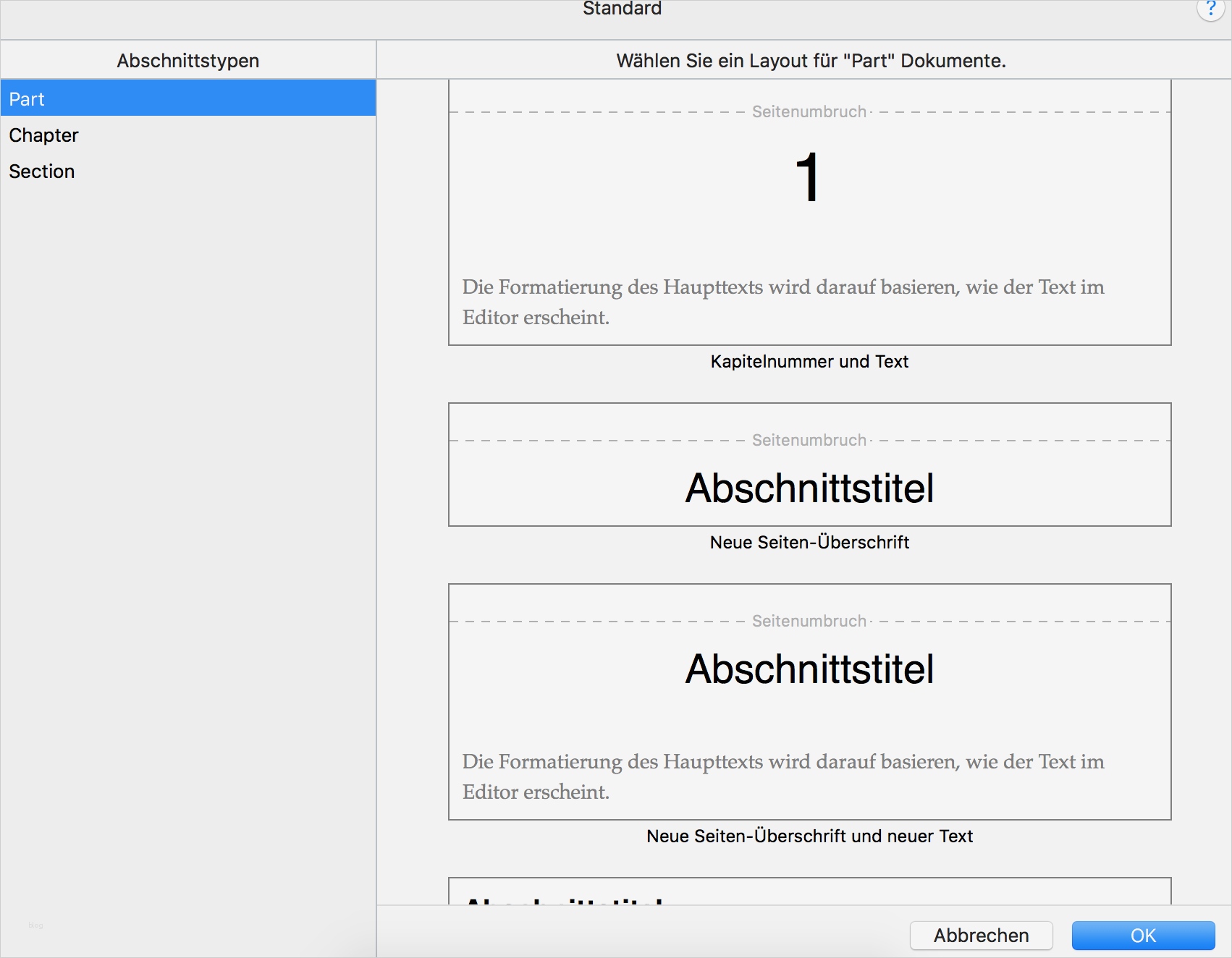This screenshot has width=1232, height=958.
Task: Choose the Kapitelnummer und Text layout preview
Action: click(x=809, y=213)
